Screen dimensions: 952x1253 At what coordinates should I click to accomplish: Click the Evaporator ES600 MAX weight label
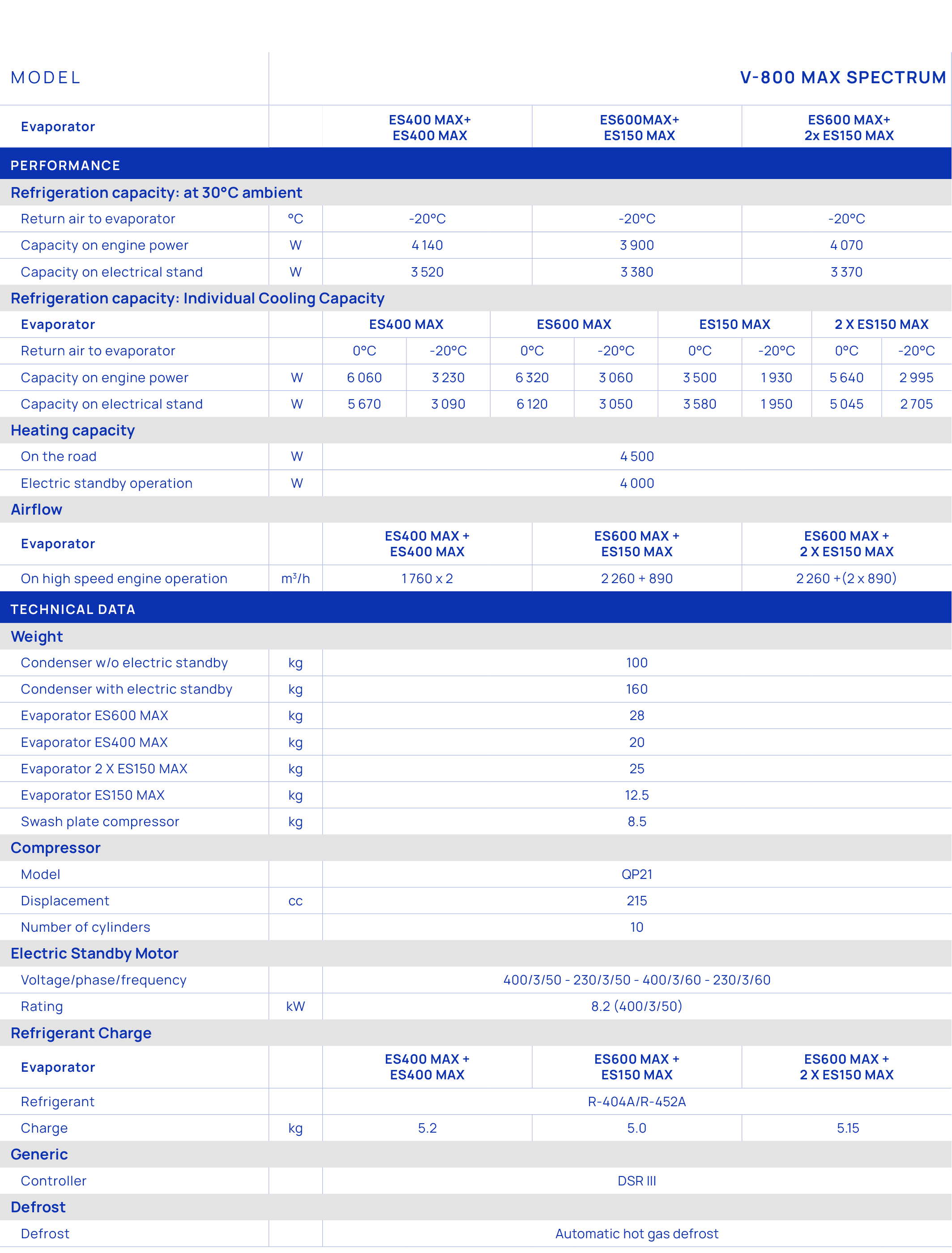(94, 716)
